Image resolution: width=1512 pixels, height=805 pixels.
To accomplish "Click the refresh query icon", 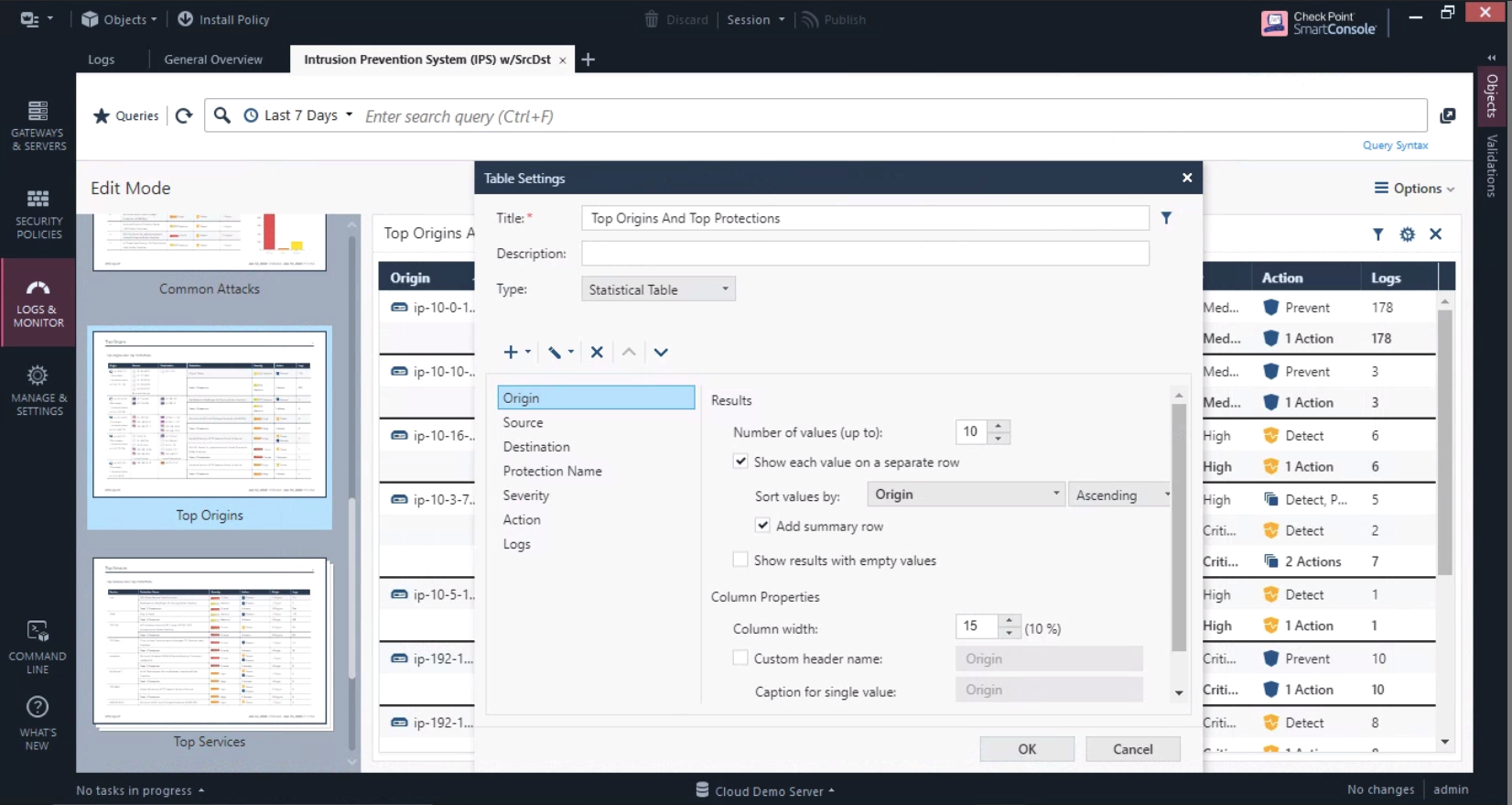I will [184, 116].
